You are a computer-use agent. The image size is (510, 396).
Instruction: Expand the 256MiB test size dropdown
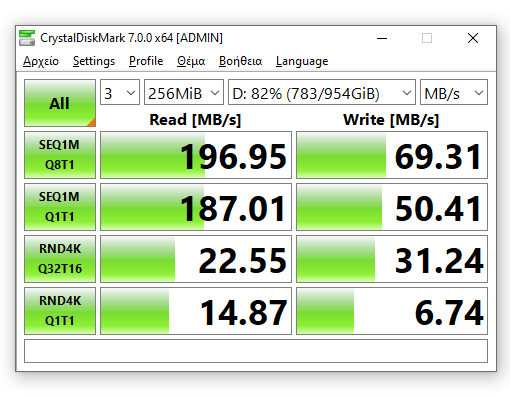point(184,92)
